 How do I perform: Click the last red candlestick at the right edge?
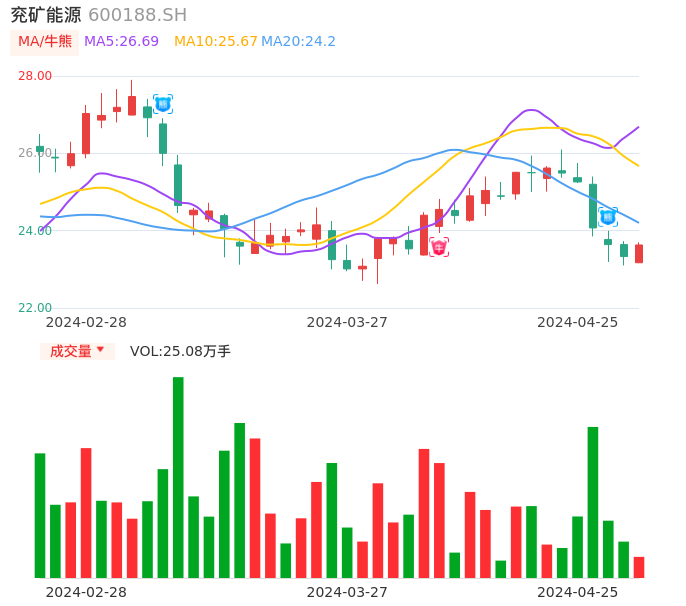[x=639, y=254]
